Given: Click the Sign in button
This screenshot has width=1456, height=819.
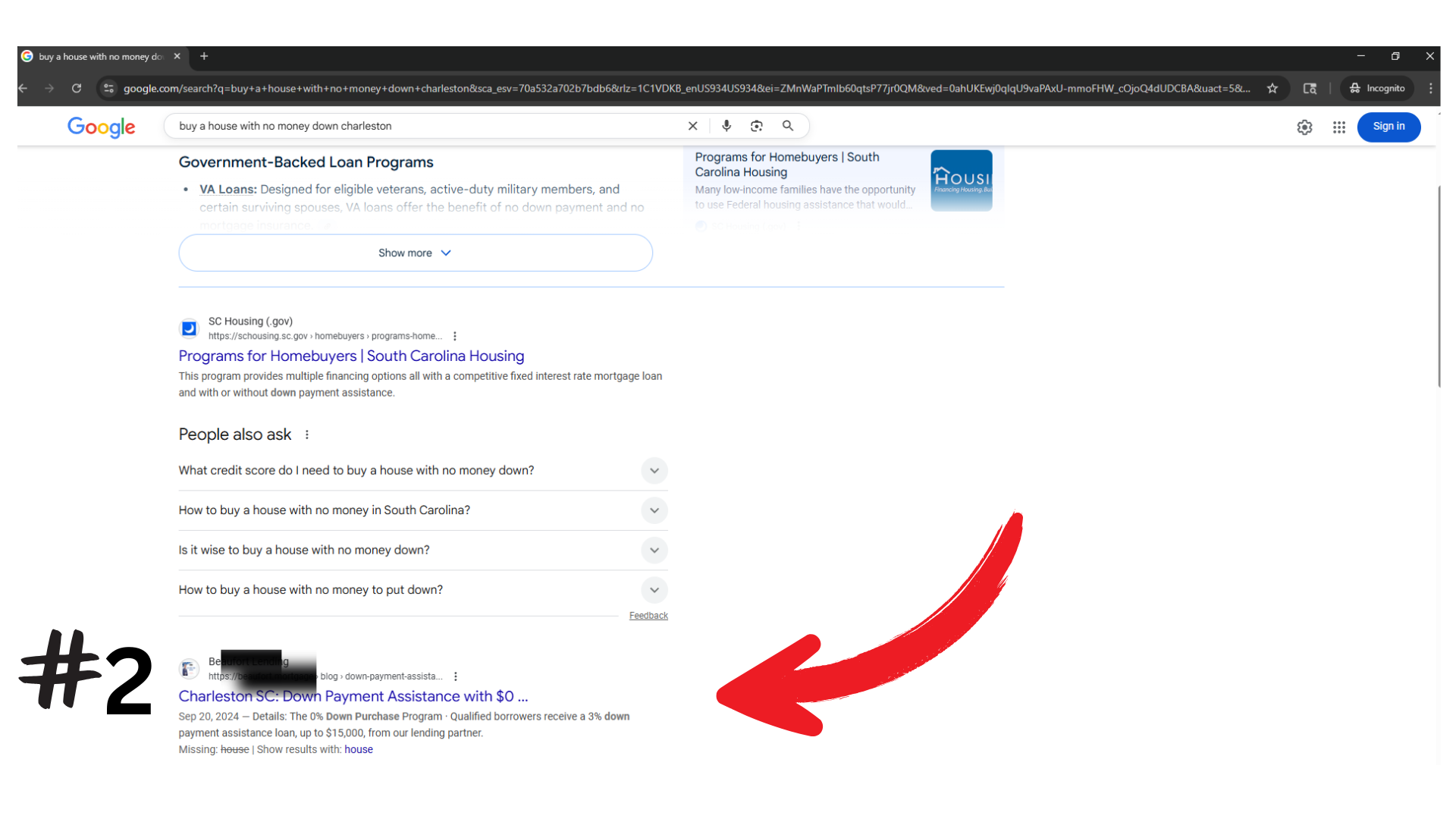Looking at the screenshot, I should click(x=1388, y=127).
